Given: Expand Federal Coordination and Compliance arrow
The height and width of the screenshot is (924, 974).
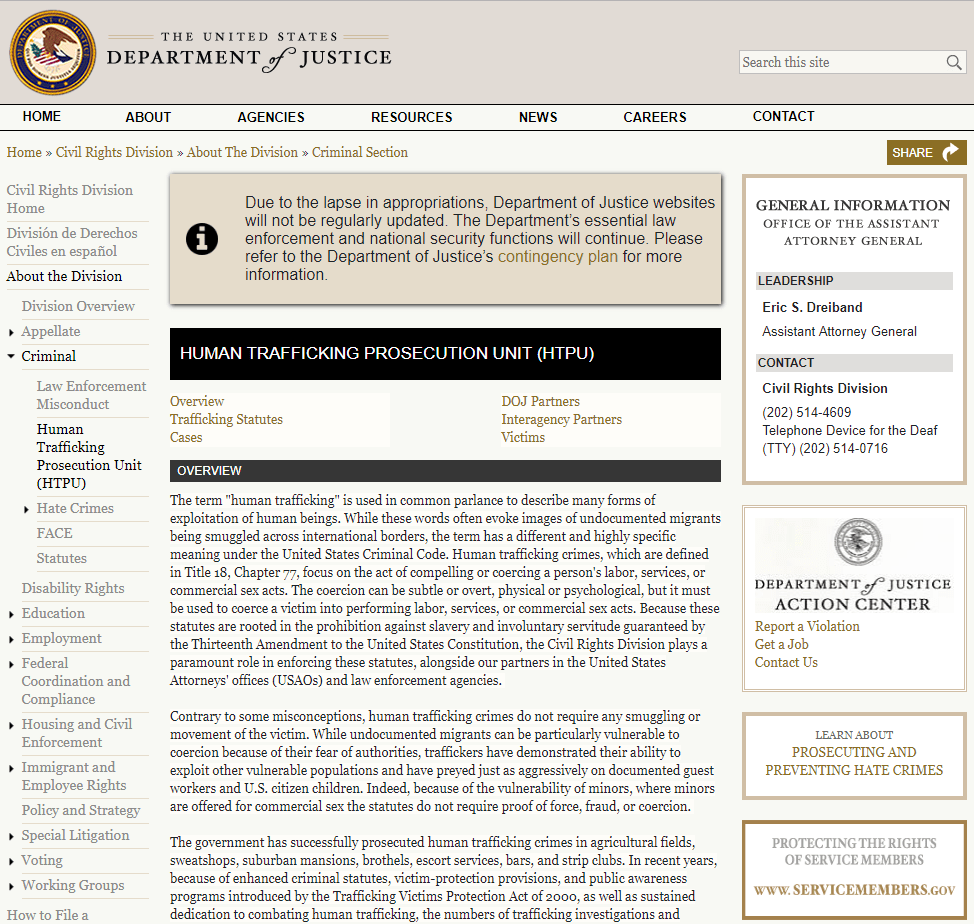Looking at the screenshot, I should coord(11,664).
